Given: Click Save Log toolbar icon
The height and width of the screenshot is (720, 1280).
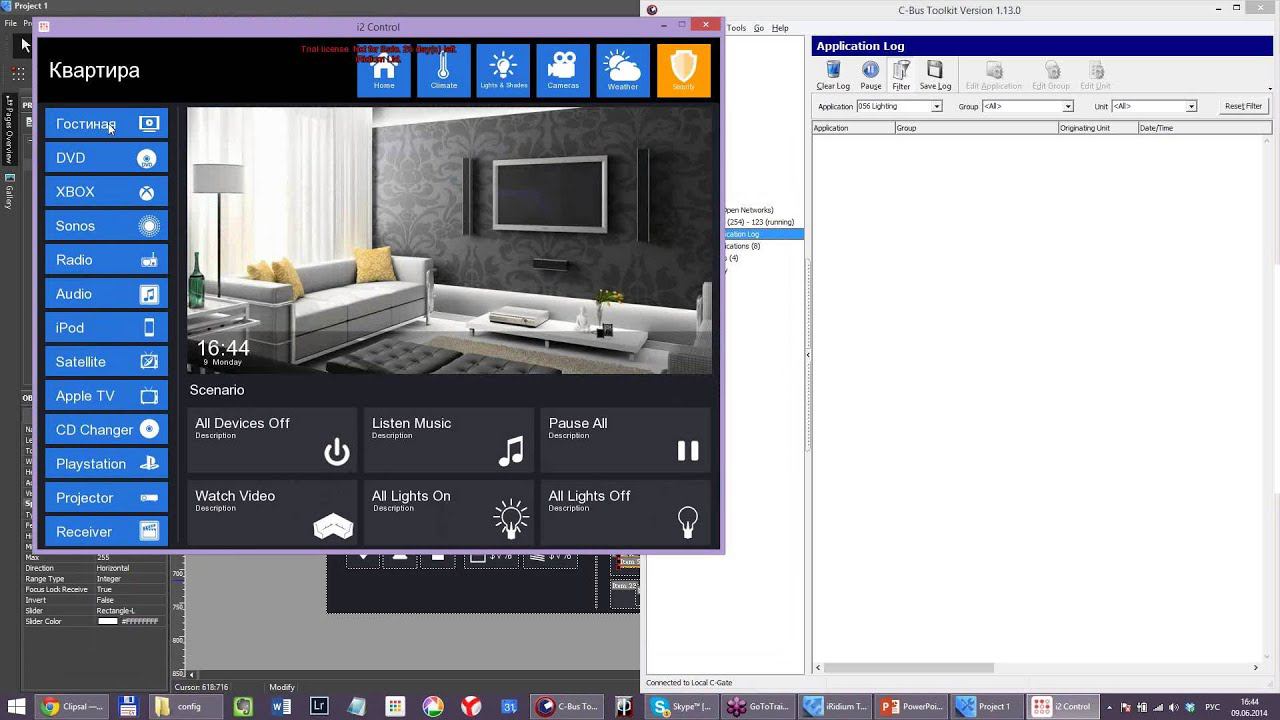Looking at the screenshot, I should coord(935,75).
